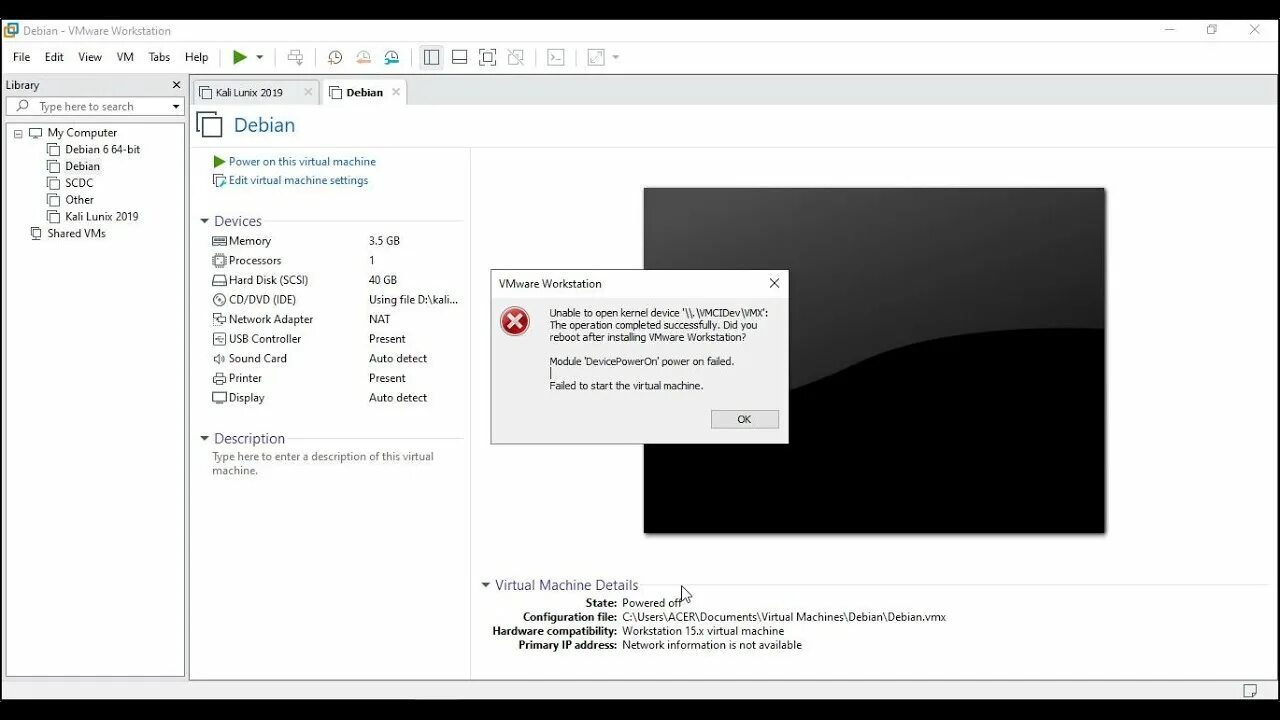Select My Computer in the library
Viewport: 1280px width, 720px height.
click(82, 132)
